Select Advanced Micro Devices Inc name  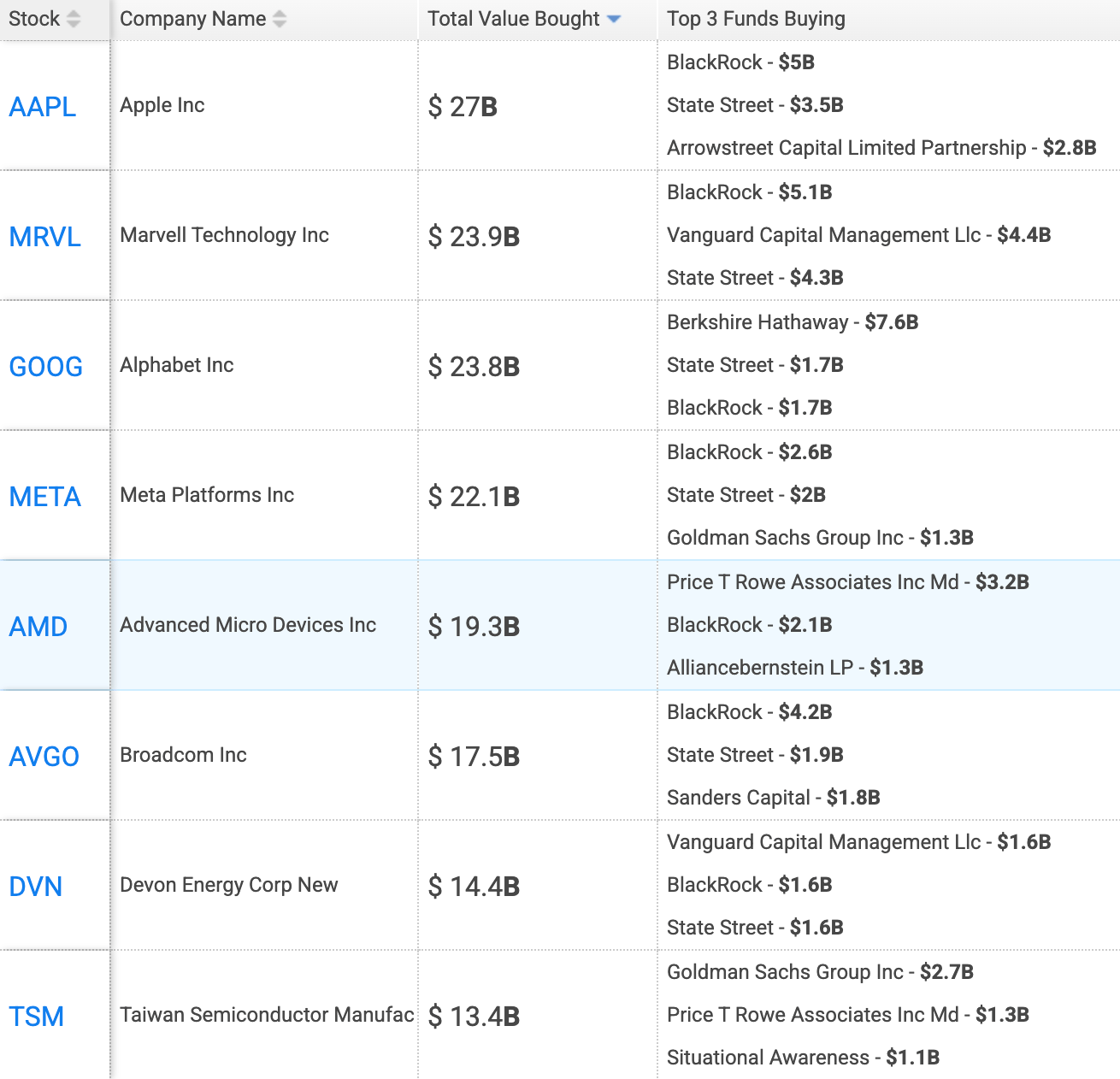(248, 625)
